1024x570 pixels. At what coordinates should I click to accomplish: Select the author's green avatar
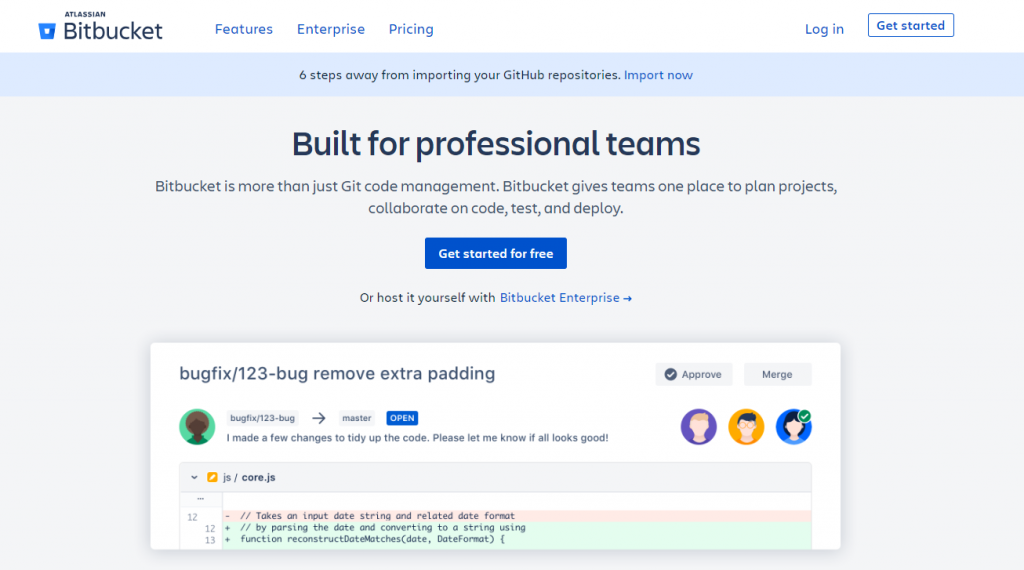point(197,427)
